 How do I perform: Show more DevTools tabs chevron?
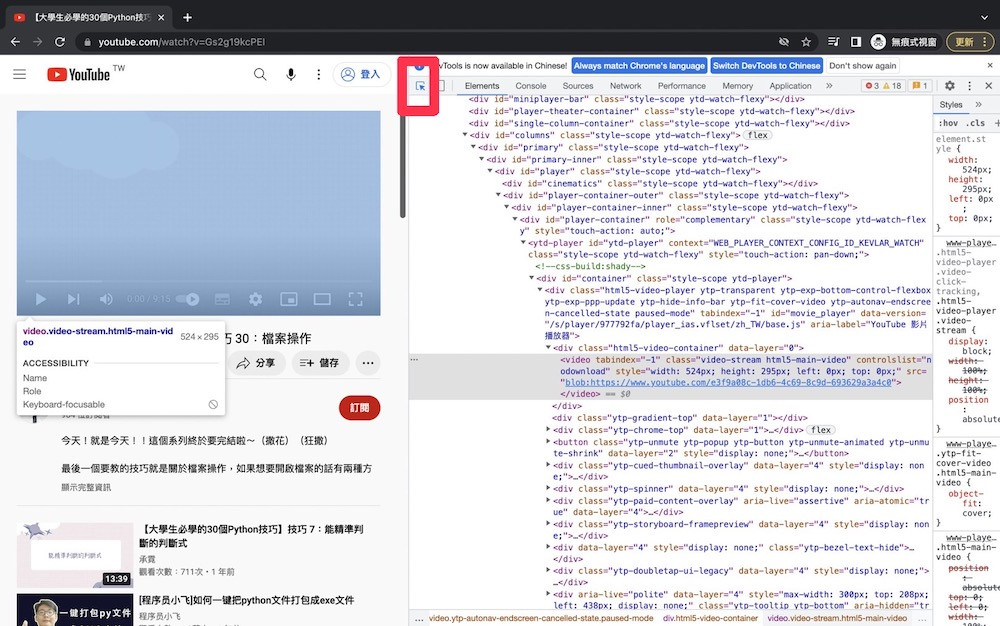coord(829,85)
